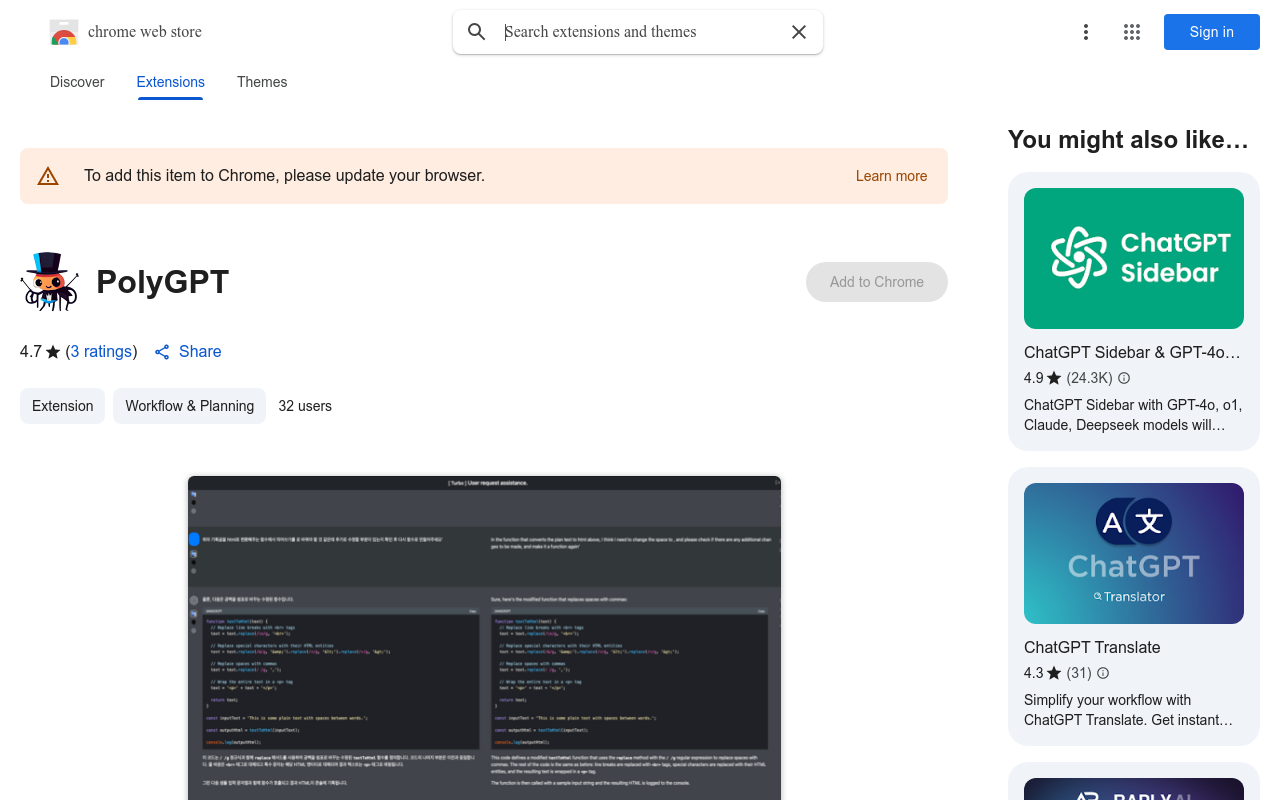Click the info icon beside the 24.3K ratings

1124,378
